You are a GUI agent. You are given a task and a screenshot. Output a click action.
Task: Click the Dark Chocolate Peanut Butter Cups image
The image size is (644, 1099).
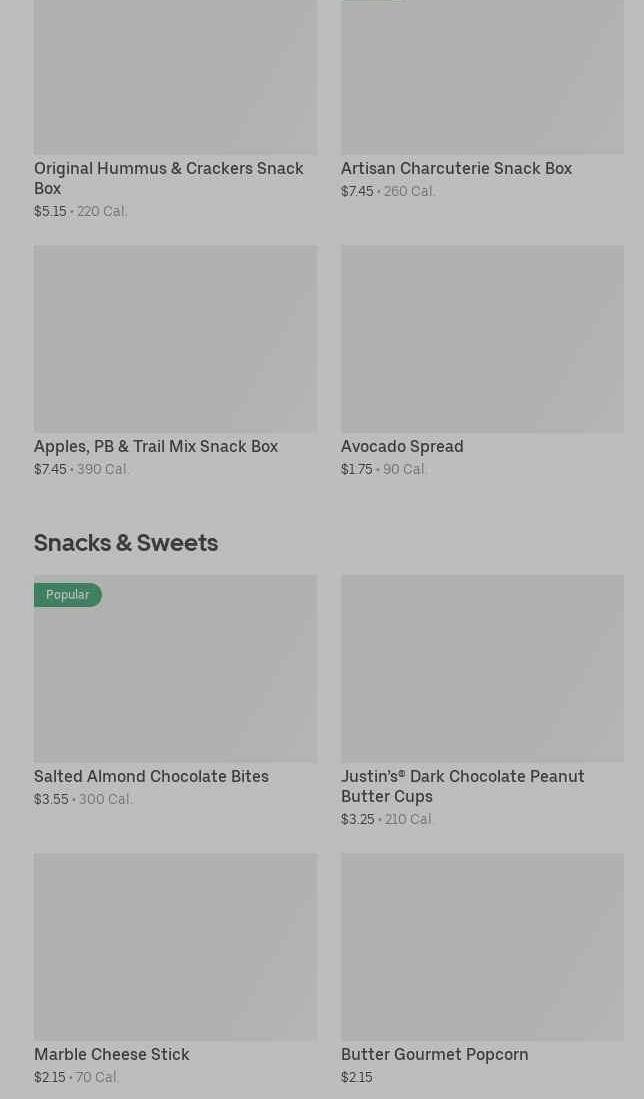click(482, 668)
